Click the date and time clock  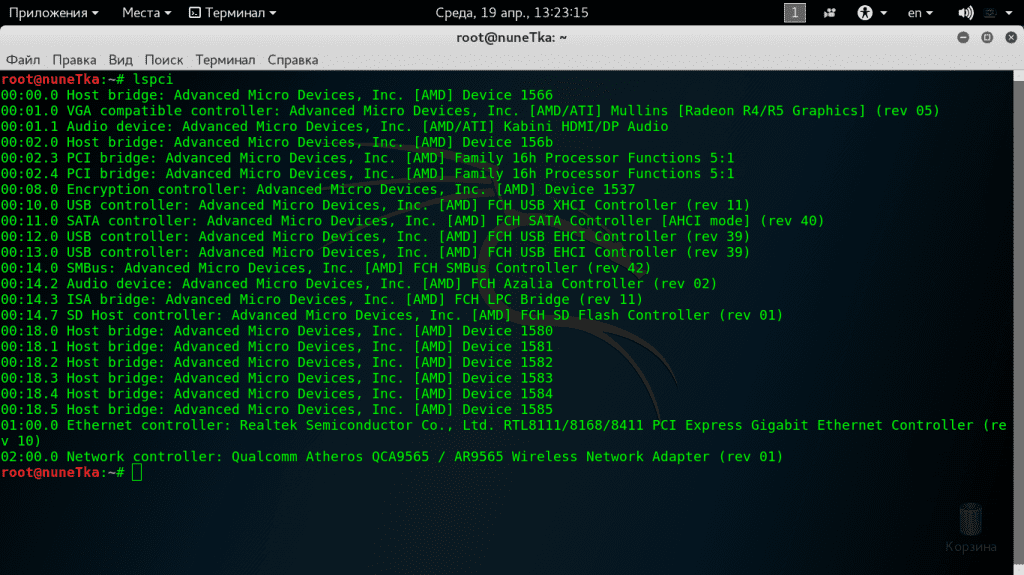(511, 13)
